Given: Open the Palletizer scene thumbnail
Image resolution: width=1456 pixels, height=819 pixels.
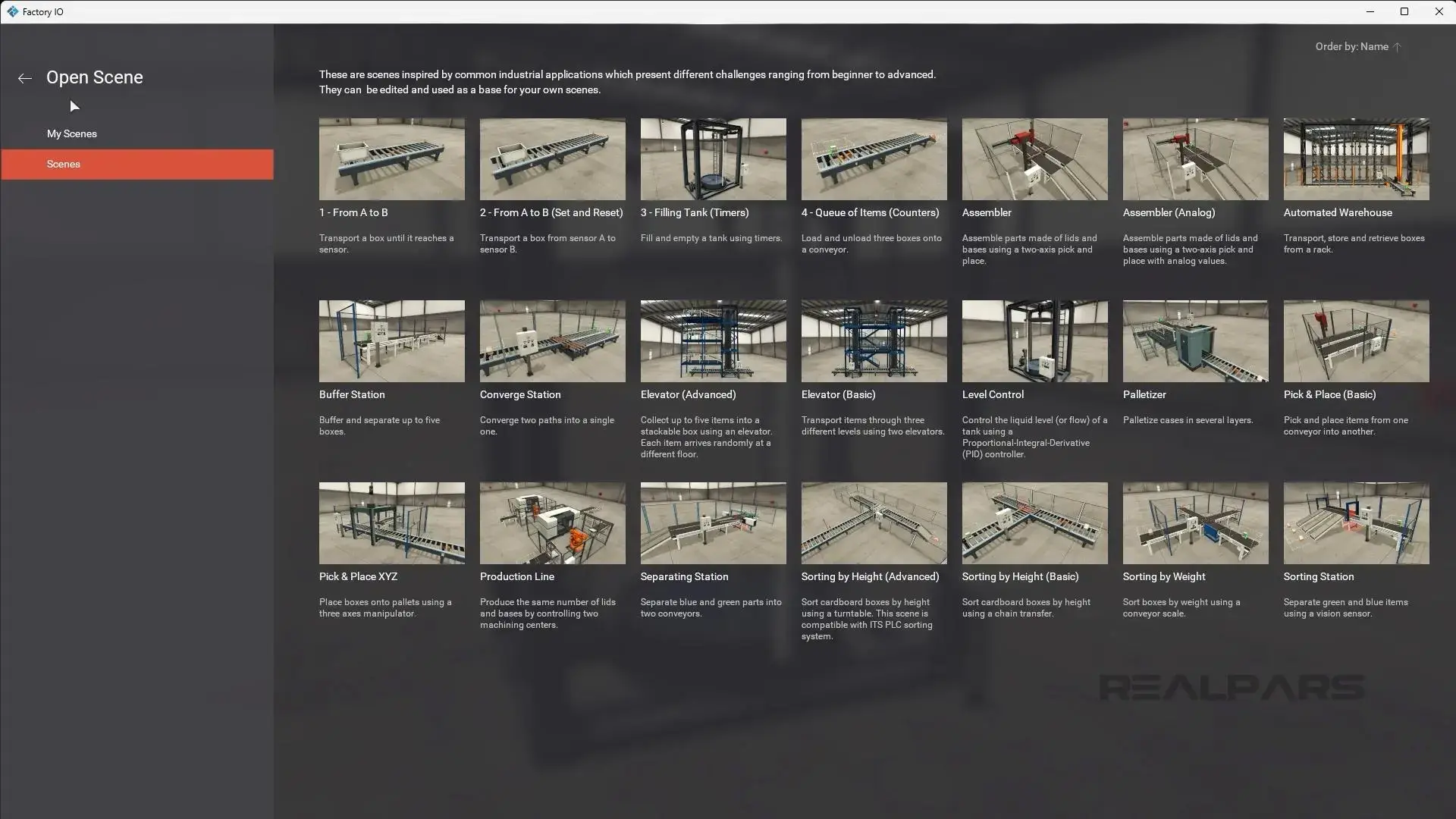Looking at the screenshot, I should point(1195,340).
